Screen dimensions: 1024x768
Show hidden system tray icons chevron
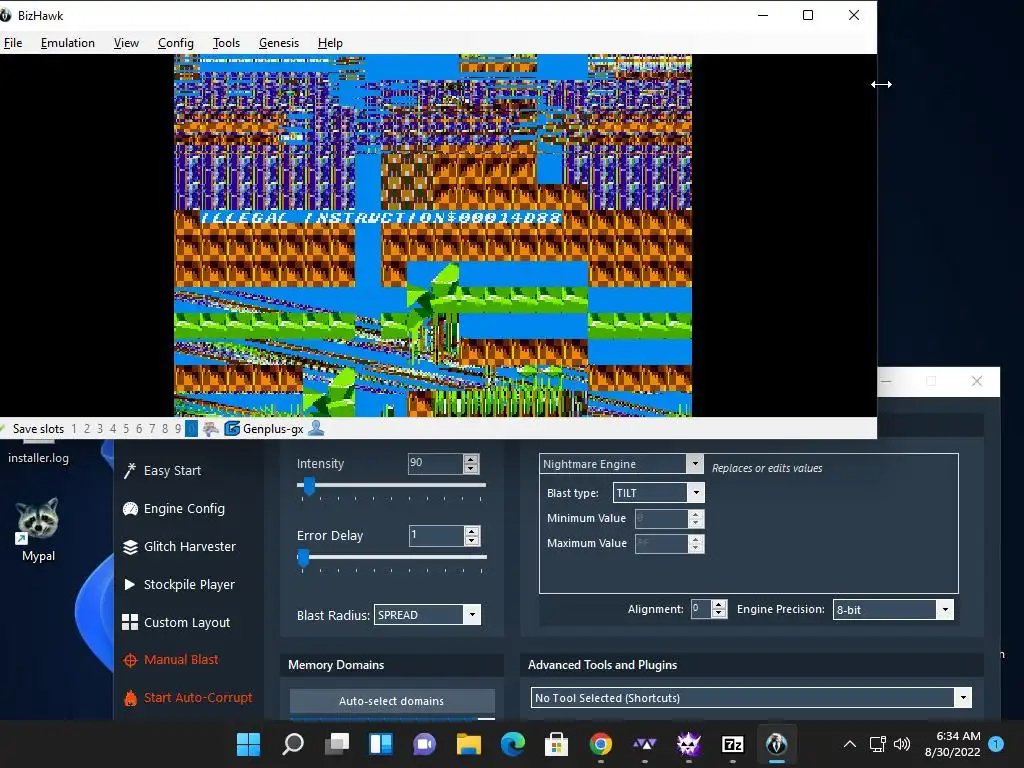pos(850,744)
